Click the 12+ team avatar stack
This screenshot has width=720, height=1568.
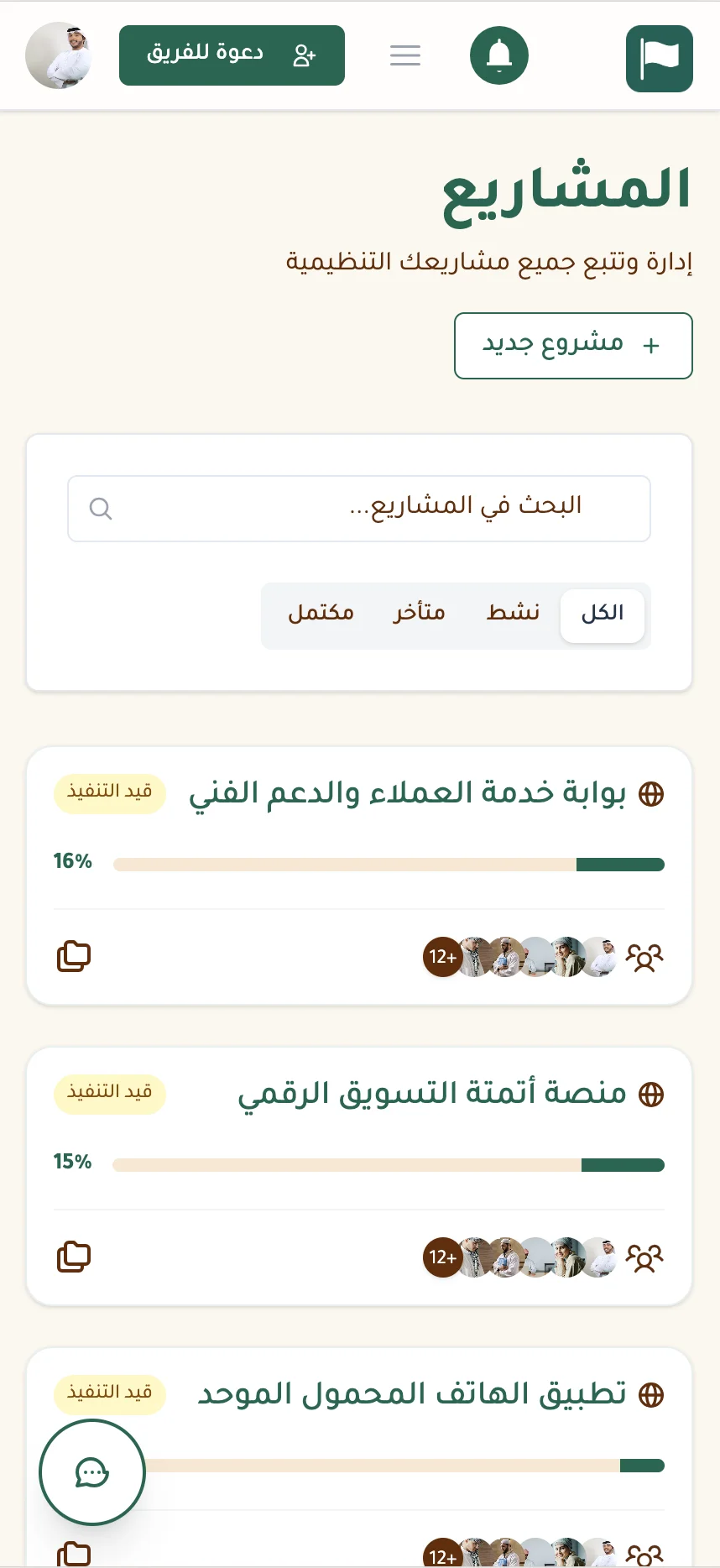[x=442, y=957]
